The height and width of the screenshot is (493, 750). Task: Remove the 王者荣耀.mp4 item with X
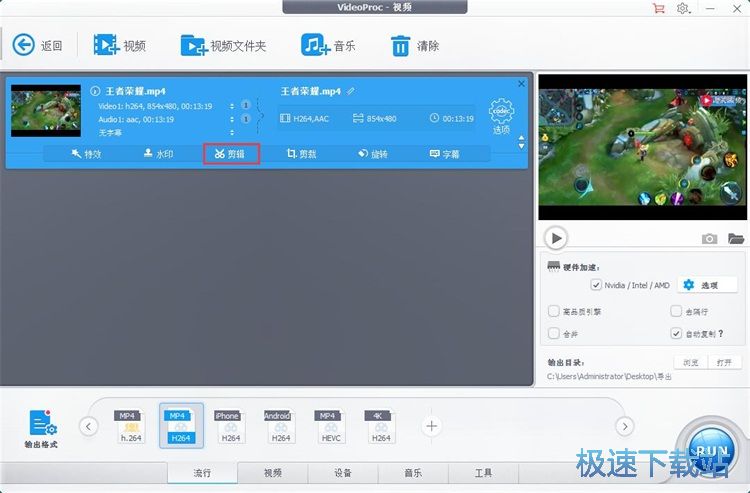pyautogui.click(x=521, y=84)
